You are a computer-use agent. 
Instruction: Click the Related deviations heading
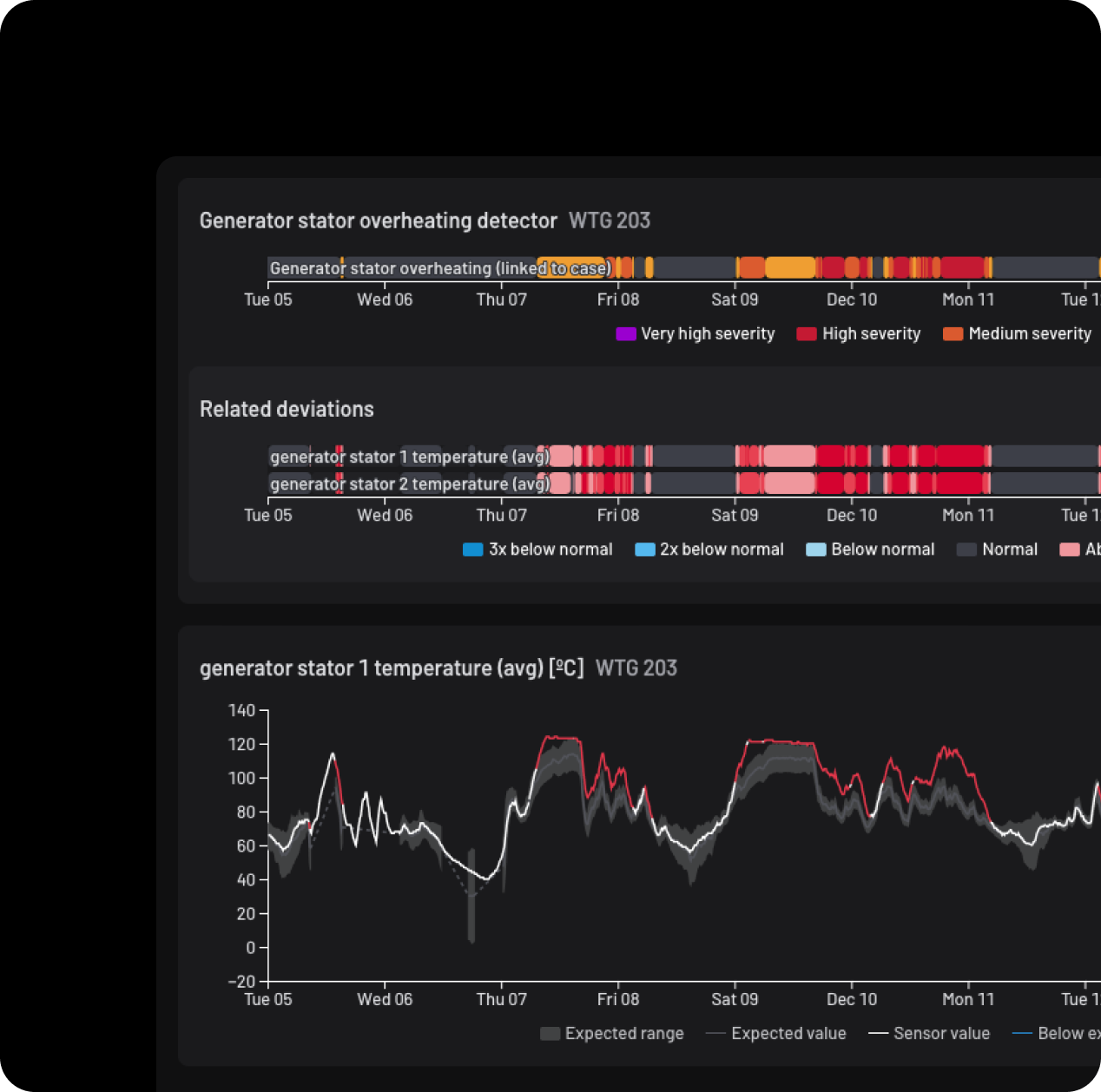click(287, 409)
